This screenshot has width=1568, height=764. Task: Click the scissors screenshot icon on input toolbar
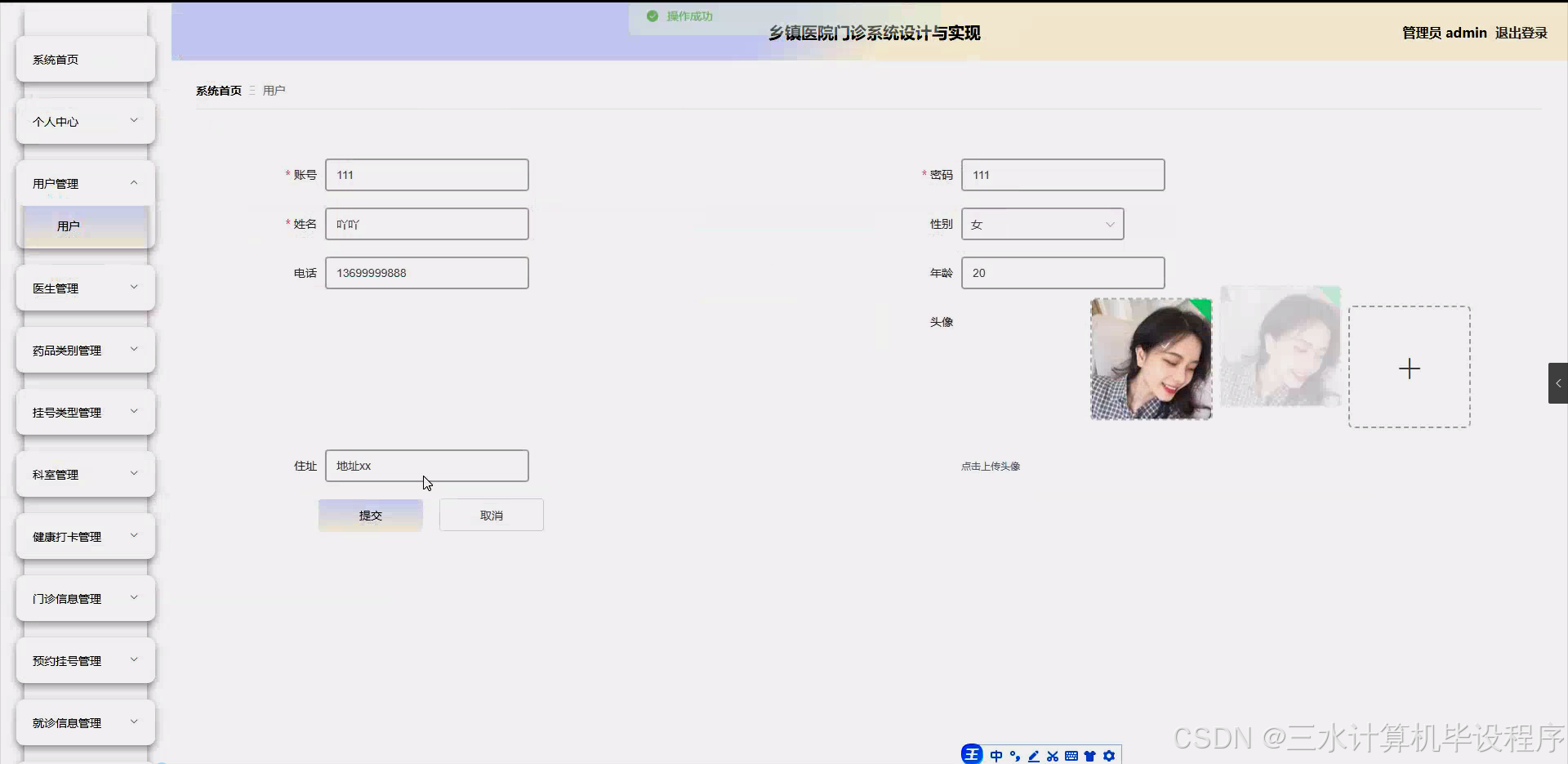coord(1053,754)
